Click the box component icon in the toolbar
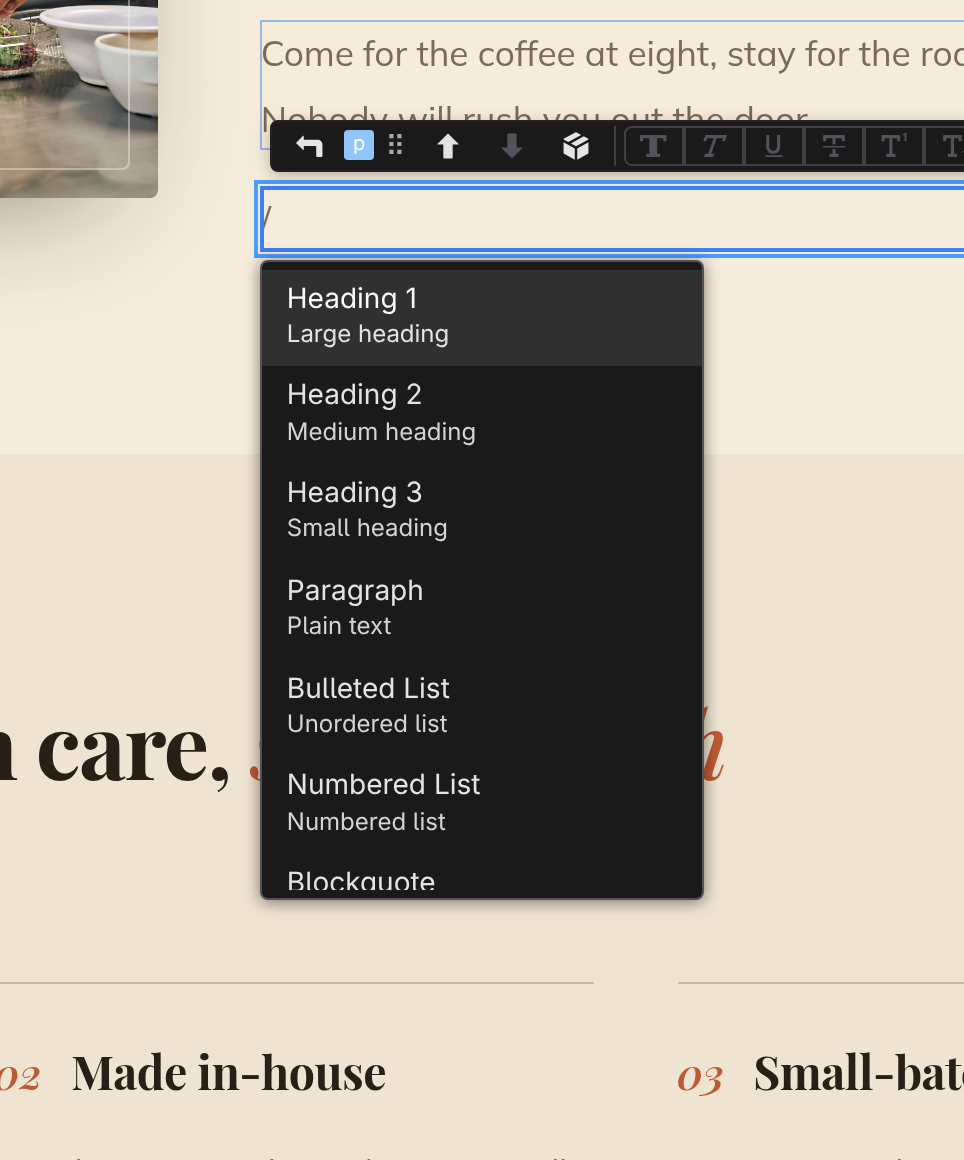 tap(576, 146)
